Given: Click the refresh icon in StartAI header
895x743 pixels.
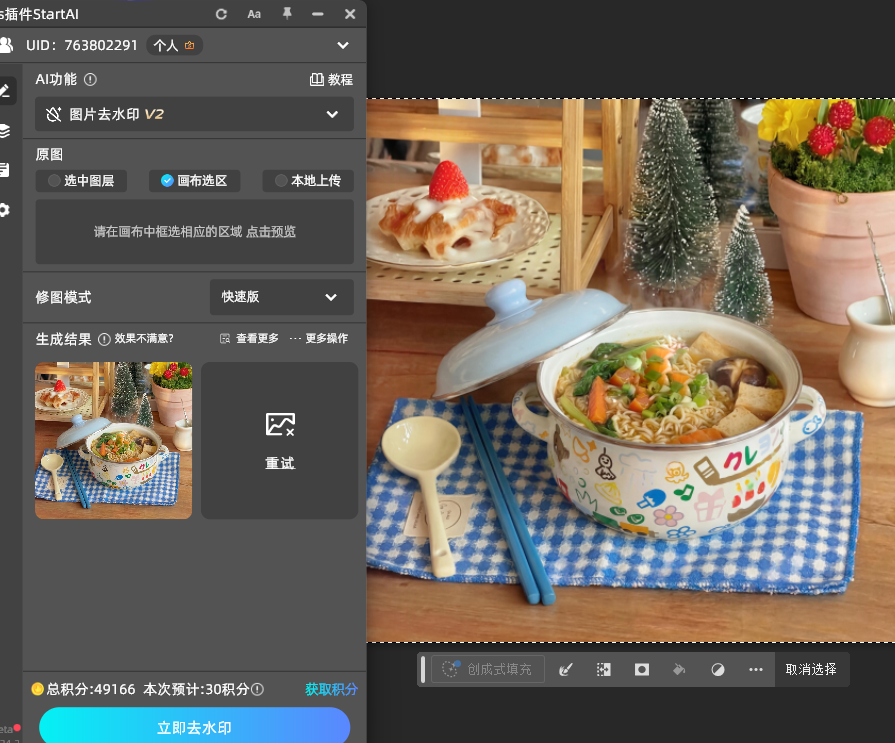Looking at the screenshot, I should [x=221, y=14].
